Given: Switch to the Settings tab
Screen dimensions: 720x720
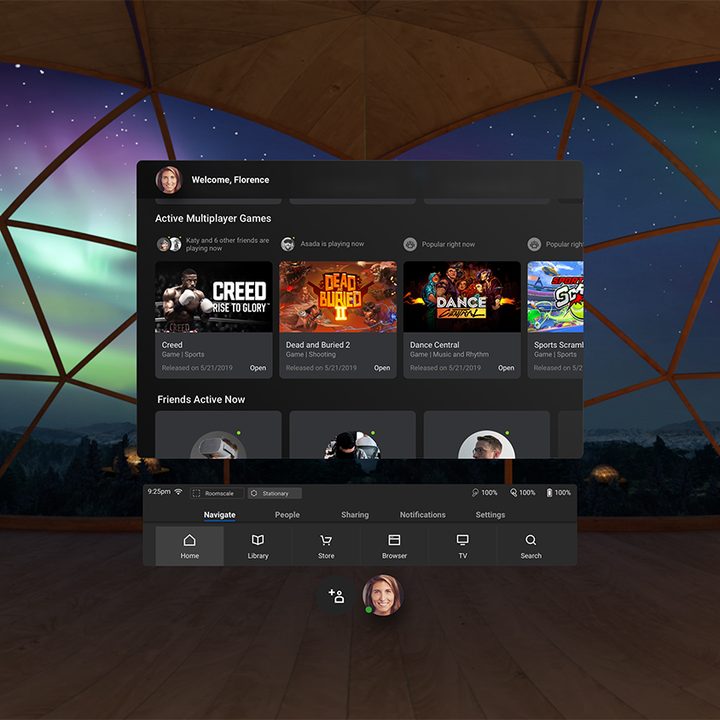Looking at the screenshot, I should (490, 515).
